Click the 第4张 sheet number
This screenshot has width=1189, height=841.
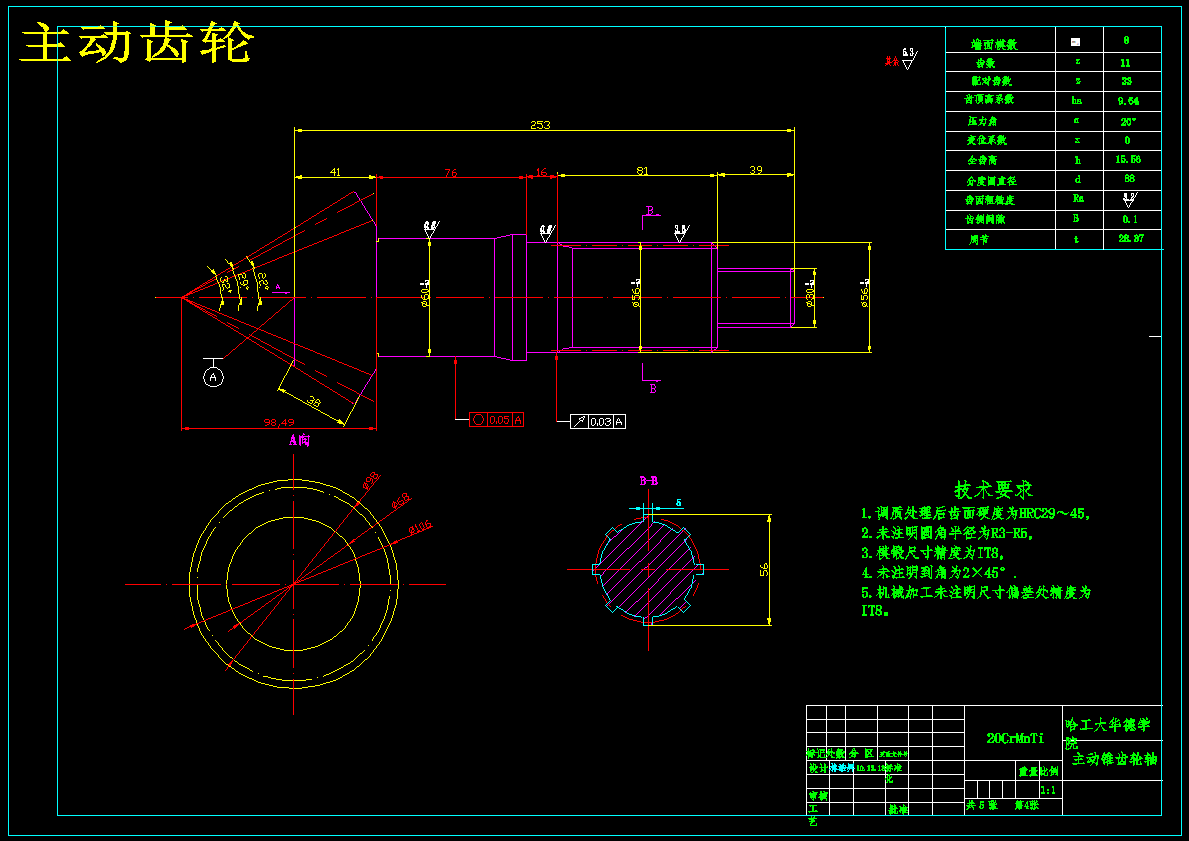tap(1026, 805)
